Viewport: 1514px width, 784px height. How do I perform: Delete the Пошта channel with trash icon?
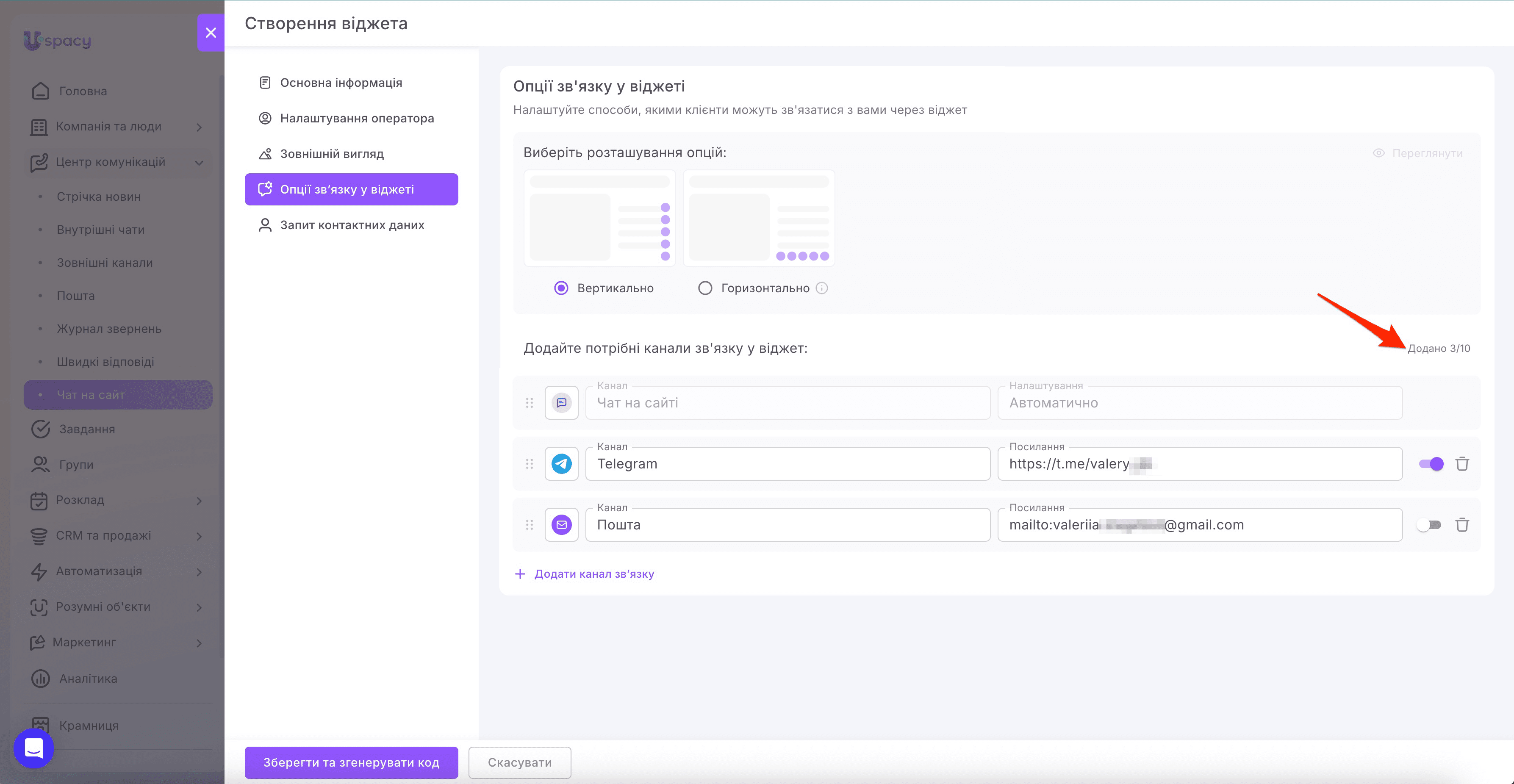click(1462, 525)
